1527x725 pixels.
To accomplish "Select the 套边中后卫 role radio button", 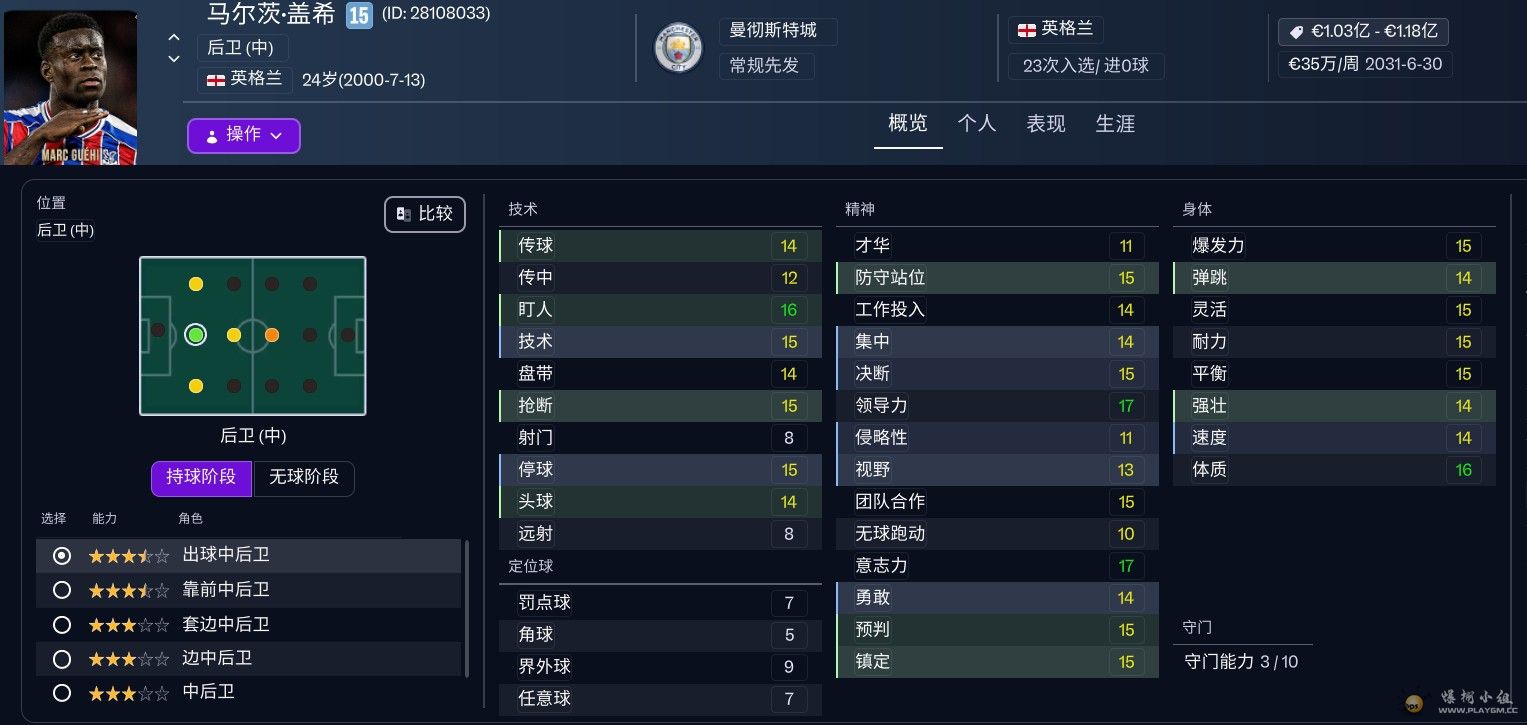I will (x=62, y=625).
